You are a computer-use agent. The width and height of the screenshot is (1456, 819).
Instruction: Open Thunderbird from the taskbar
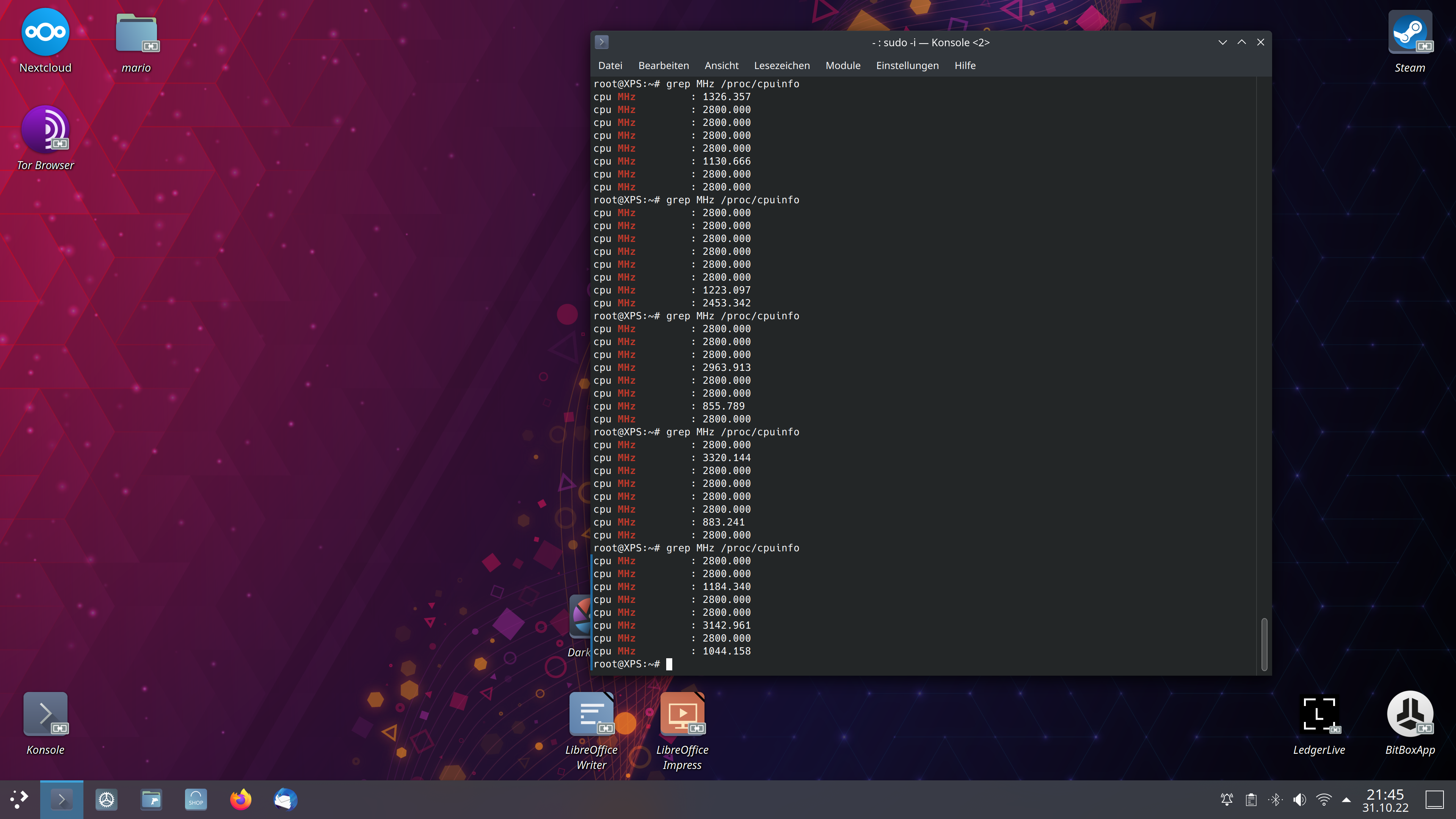[x=286, y=799]
